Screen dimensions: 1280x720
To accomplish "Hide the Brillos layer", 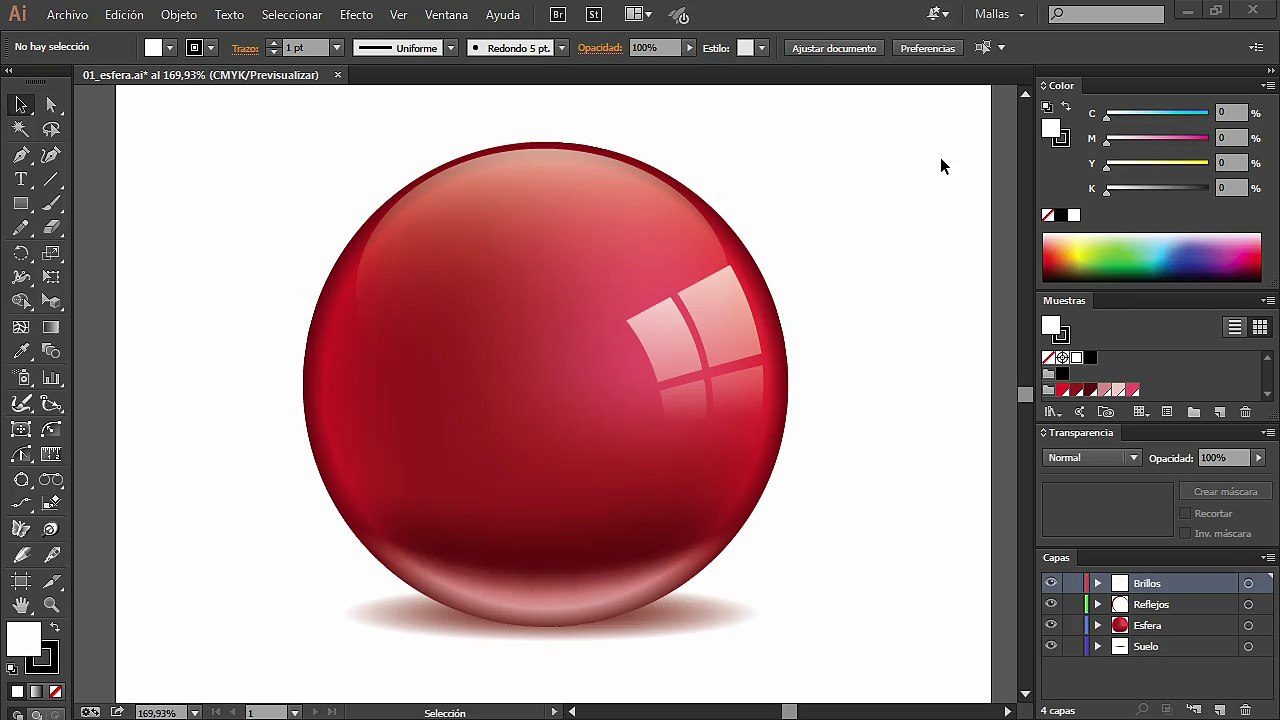I will 1050,583.
